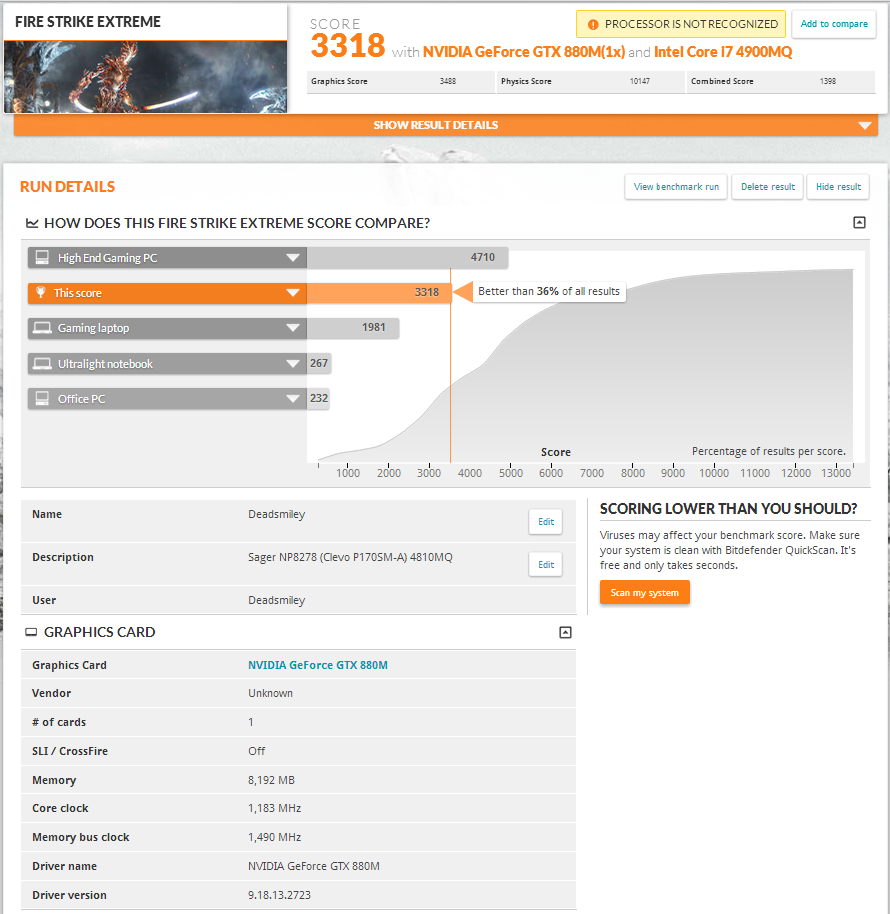890x914 pixels.
Task: Click the Gaming laptop bar value 1981
Action: tap(374, 327)
